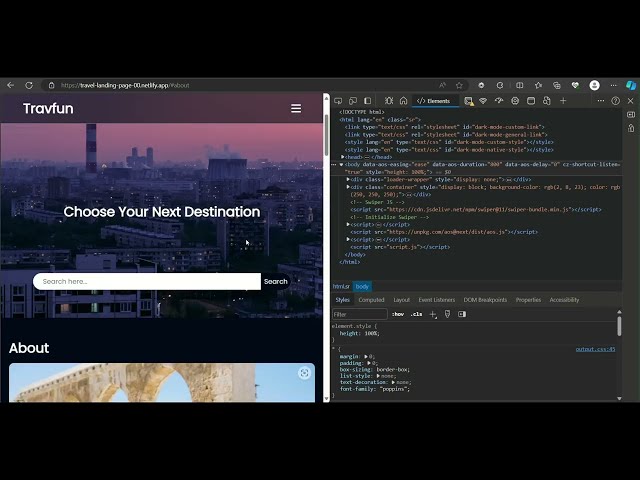Select the body breadcrumb
The height and width of the screenshot is (480, 640).
coord(362,287)
